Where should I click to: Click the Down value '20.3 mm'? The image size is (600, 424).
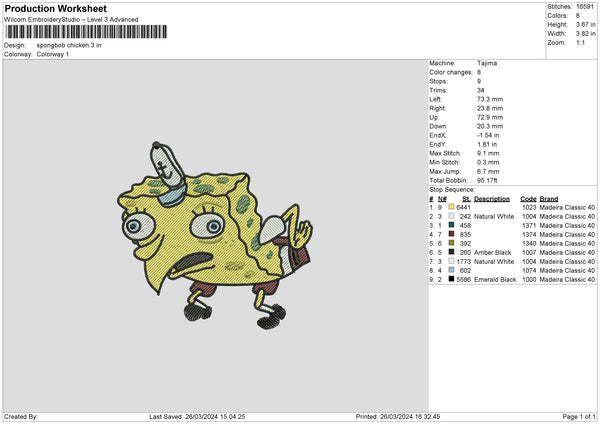[490, 126]
